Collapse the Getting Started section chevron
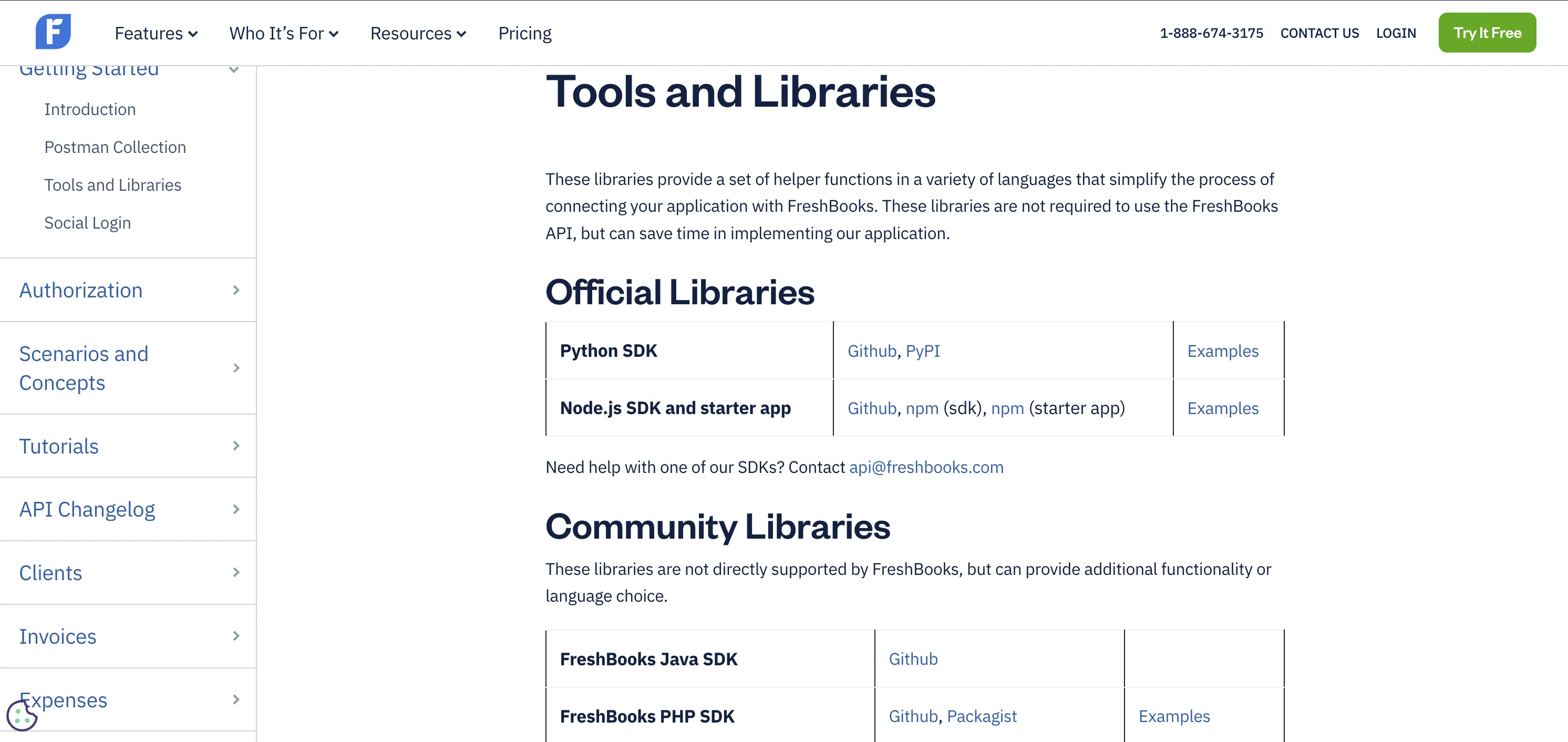 pyautogui.click(x=234, y=70)
